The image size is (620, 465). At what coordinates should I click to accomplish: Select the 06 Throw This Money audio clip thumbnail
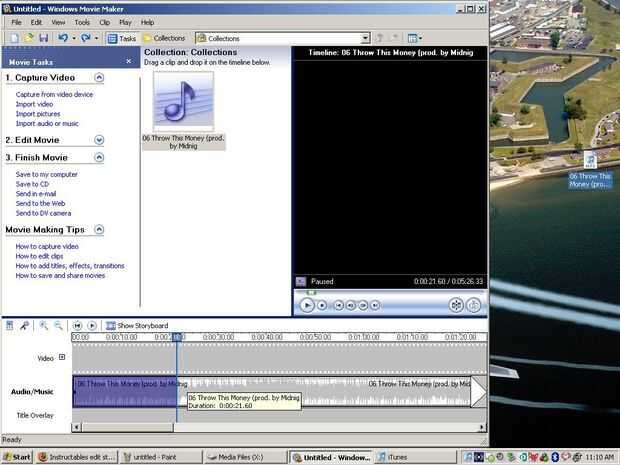coord(183,102)
